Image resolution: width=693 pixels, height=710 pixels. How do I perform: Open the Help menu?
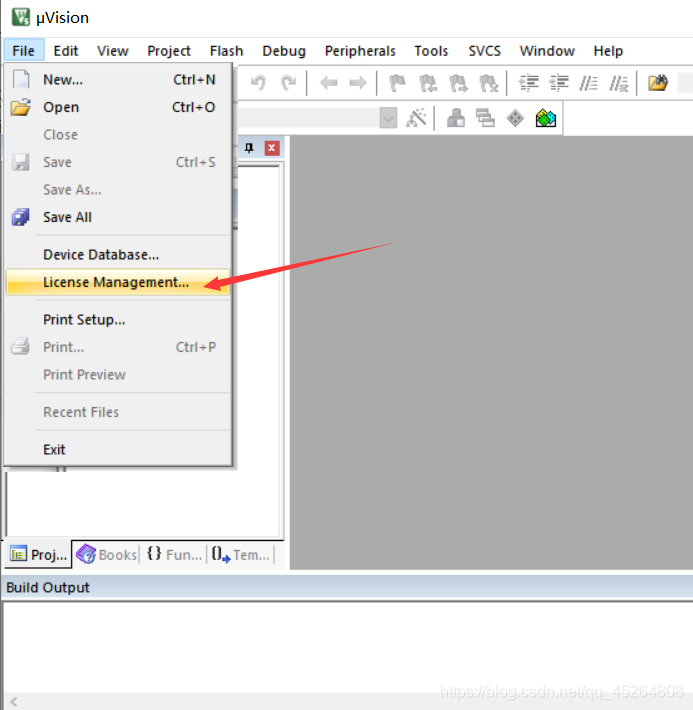point(608,51)
